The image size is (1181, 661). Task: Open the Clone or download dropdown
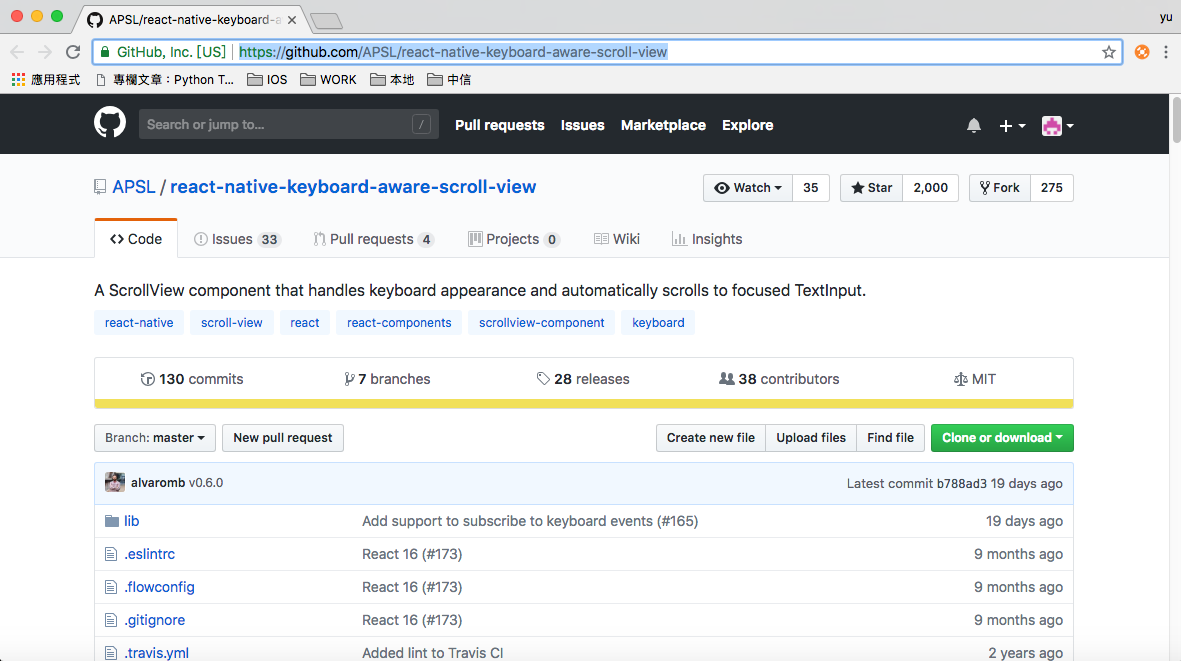[1002, 438]
